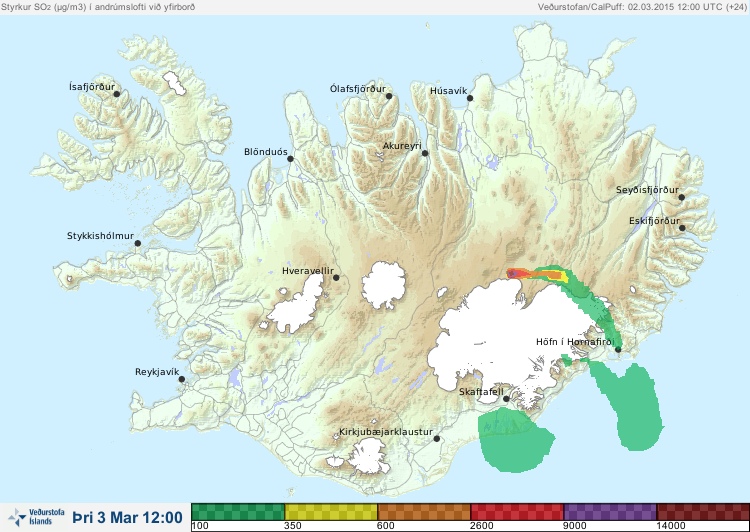Click the Seyðisfjörður label text
Viewport: 750px width, 532px height.
pos(647,190)
